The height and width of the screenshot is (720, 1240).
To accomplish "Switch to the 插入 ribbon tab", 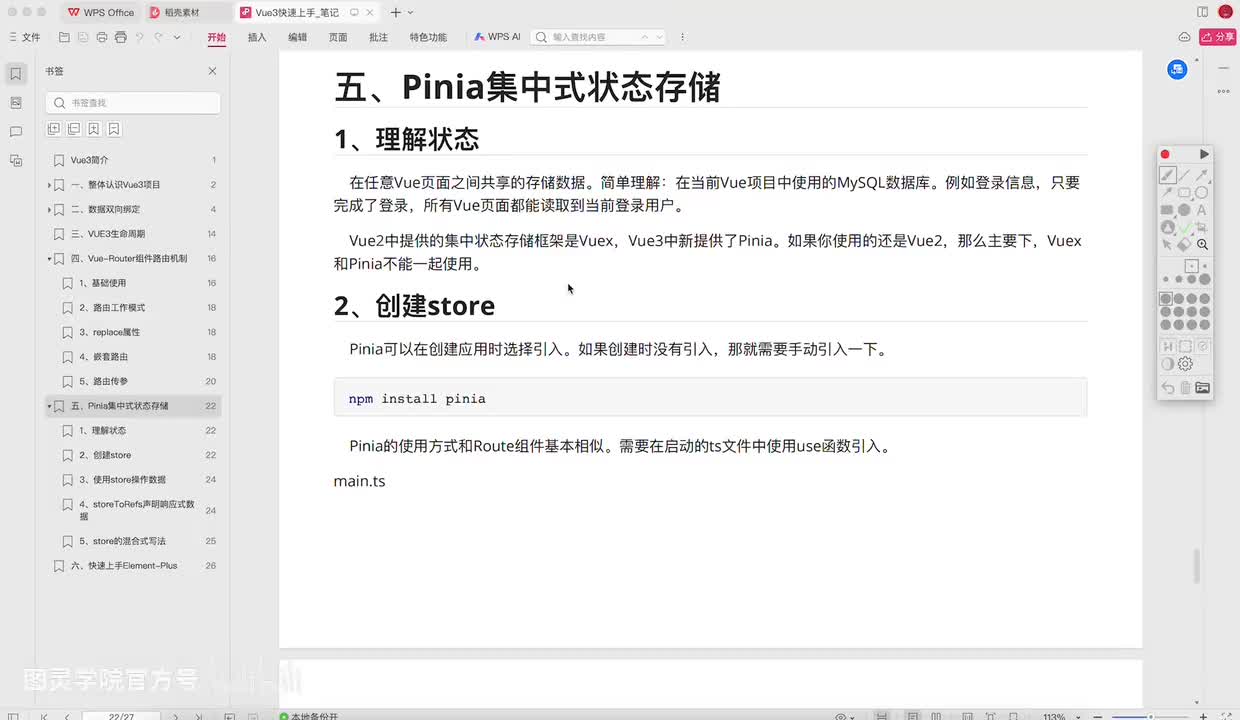I will tap(257, 37).
